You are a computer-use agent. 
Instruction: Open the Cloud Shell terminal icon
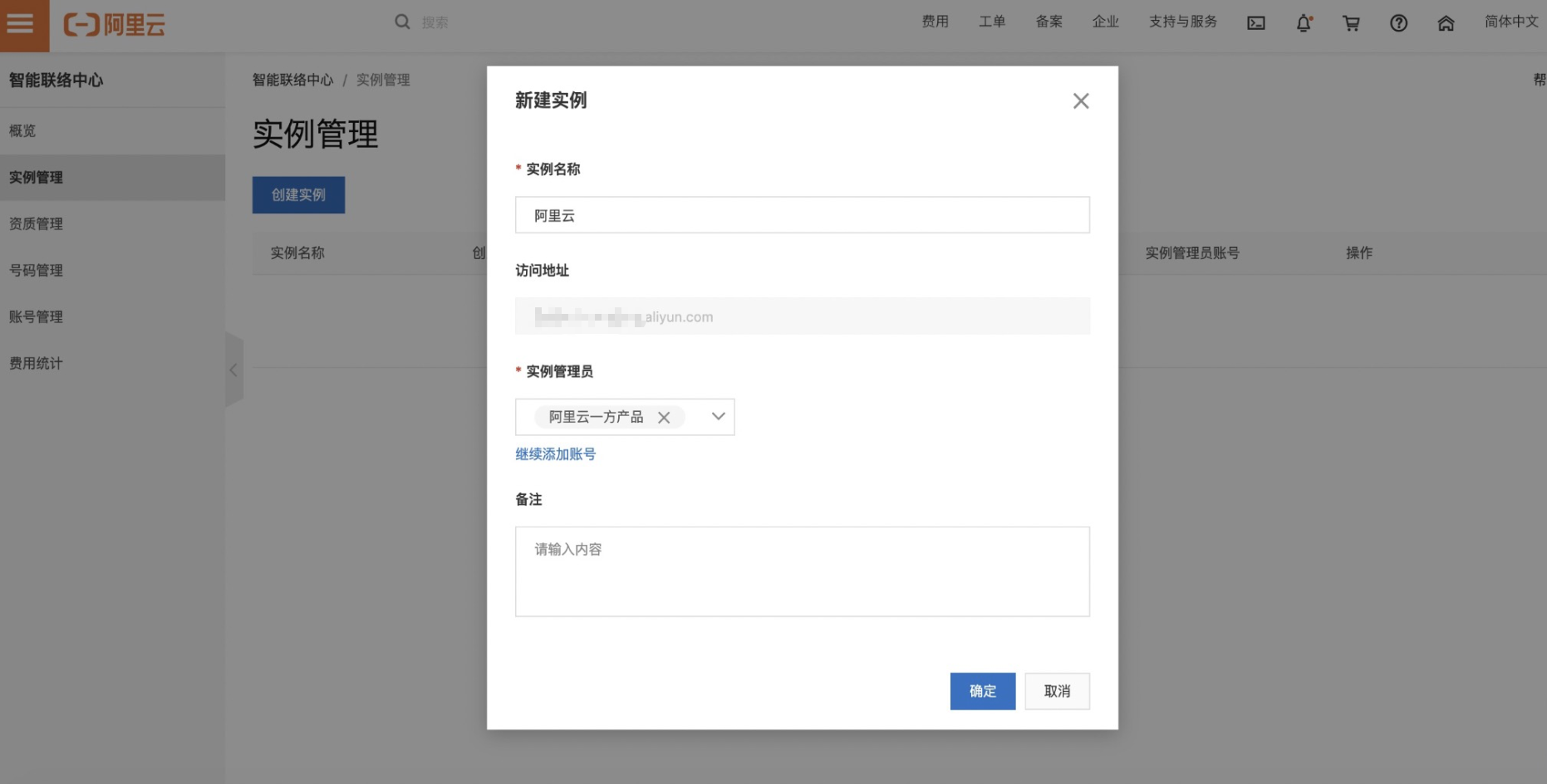(1256, 23)
